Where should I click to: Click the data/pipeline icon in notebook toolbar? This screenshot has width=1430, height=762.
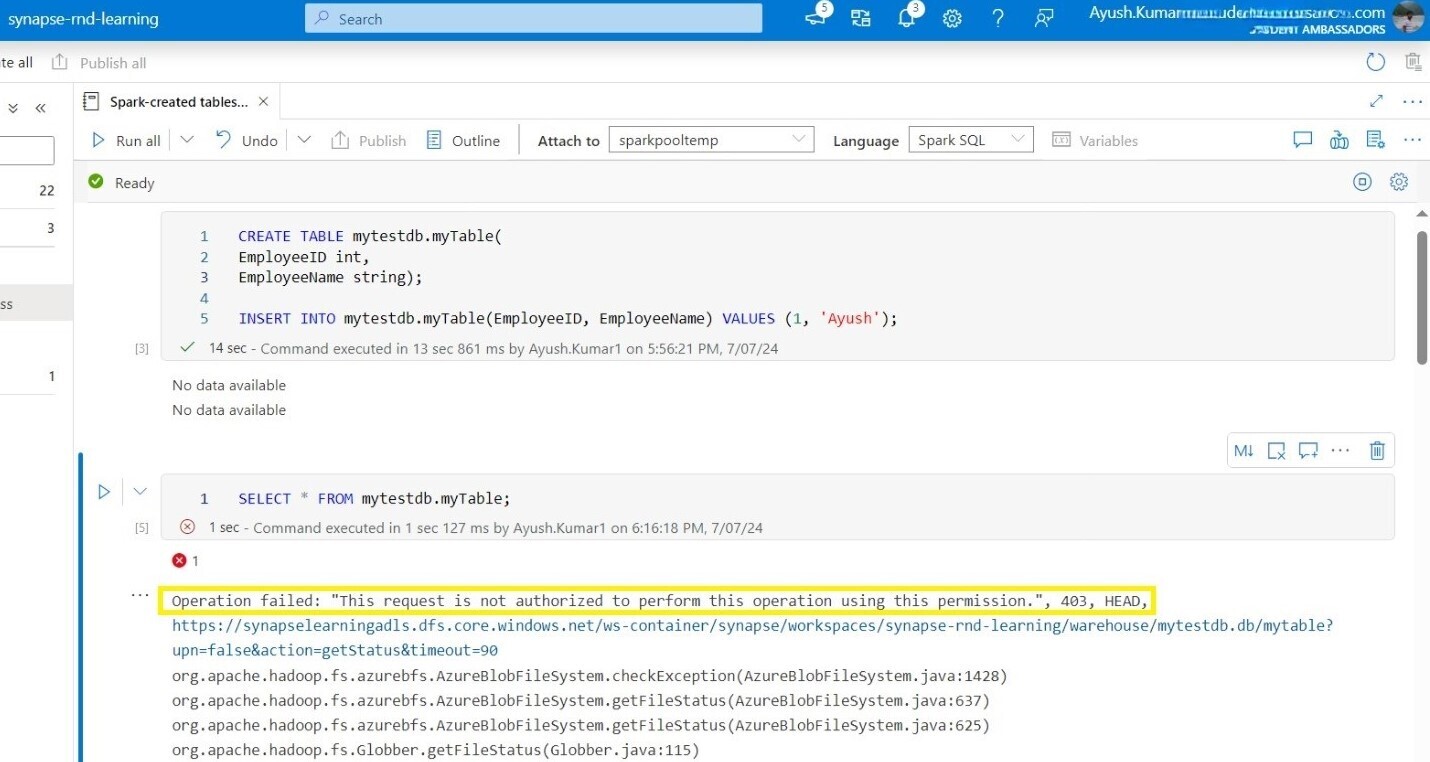tap(1339, 140)
